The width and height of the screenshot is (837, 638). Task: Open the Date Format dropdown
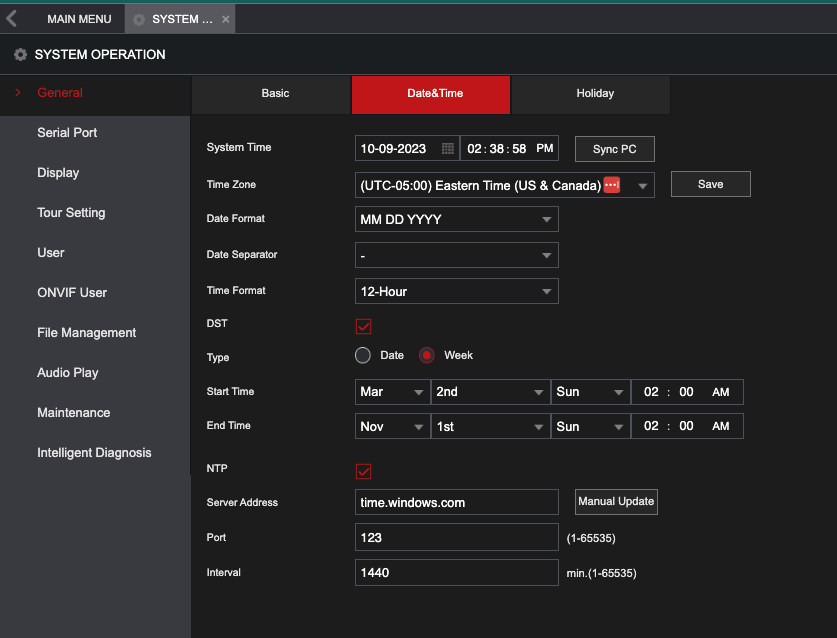point(456,218)
